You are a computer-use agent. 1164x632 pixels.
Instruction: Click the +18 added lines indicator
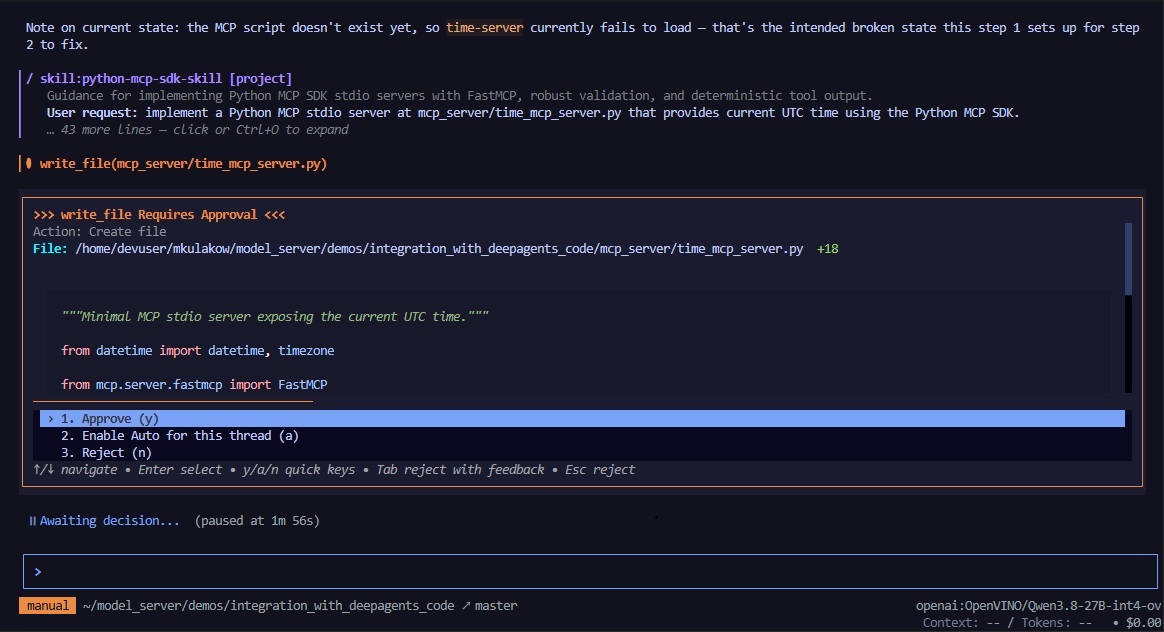tap(827, 249)
